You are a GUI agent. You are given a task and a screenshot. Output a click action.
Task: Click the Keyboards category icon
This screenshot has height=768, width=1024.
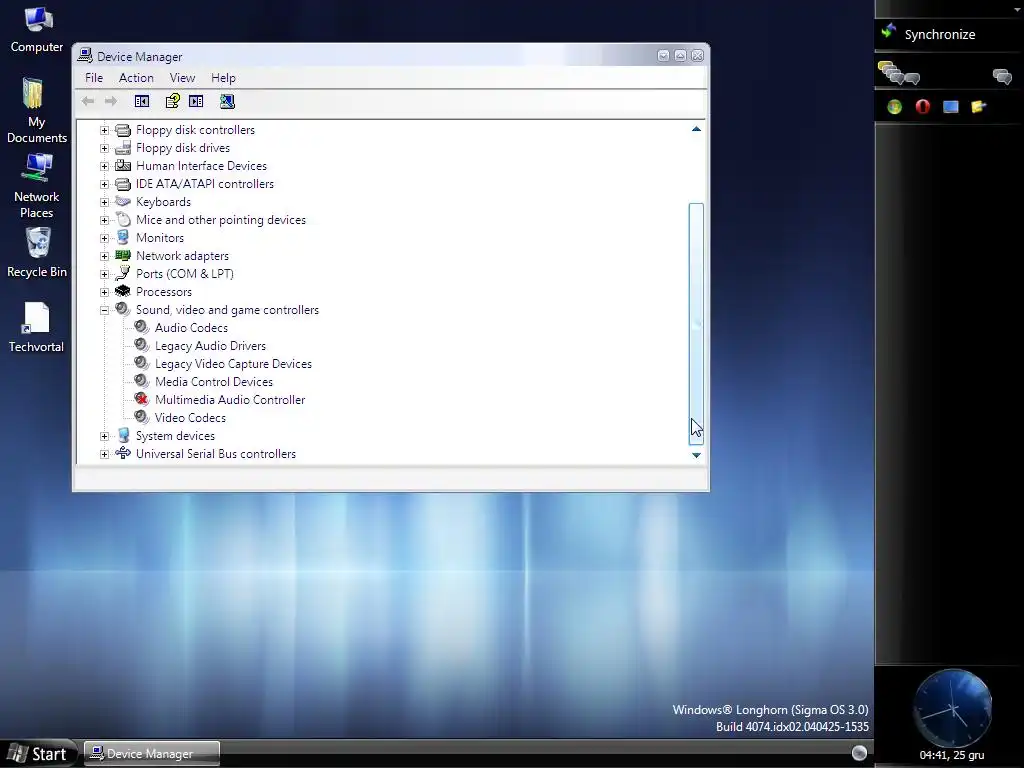pos(123,201)
